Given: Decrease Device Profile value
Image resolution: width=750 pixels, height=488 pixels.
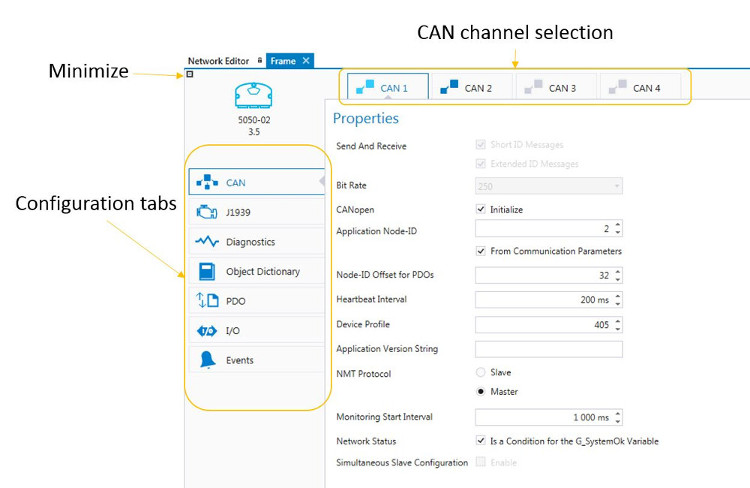Looking at the screenshot, I should click(x=618, y=329).
